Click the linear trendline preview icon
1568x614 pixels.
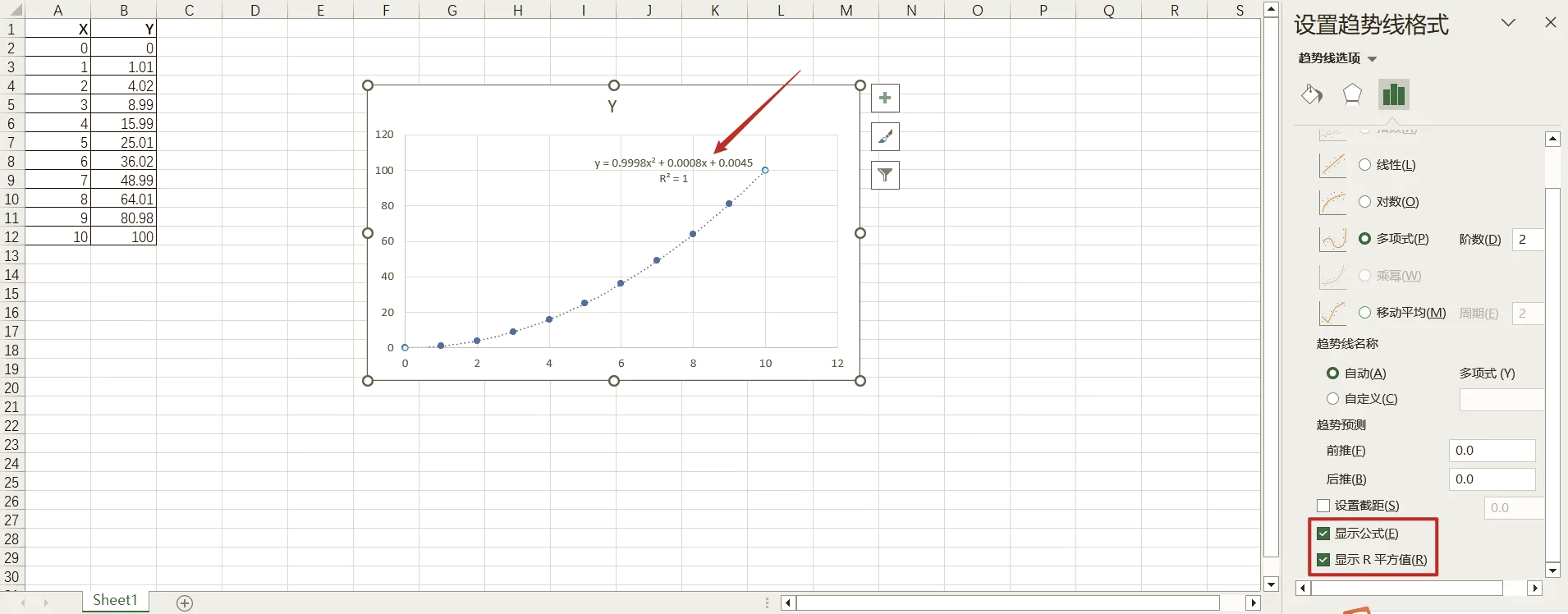(1332, 165)
